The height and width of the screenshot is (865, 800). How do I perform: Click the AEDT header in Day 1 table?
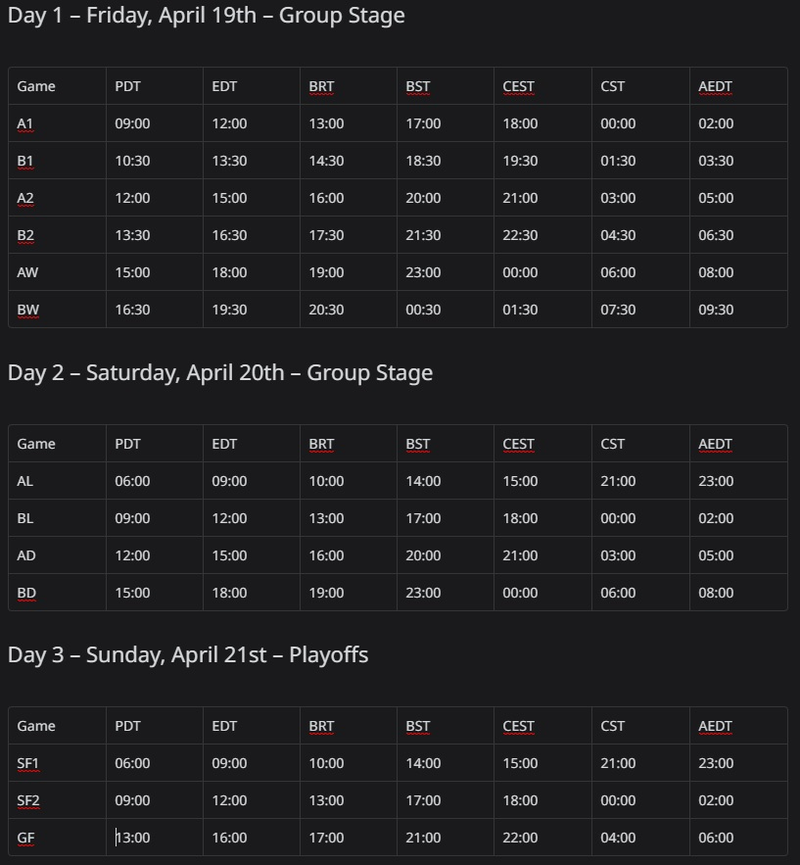(x=739, y=87)
